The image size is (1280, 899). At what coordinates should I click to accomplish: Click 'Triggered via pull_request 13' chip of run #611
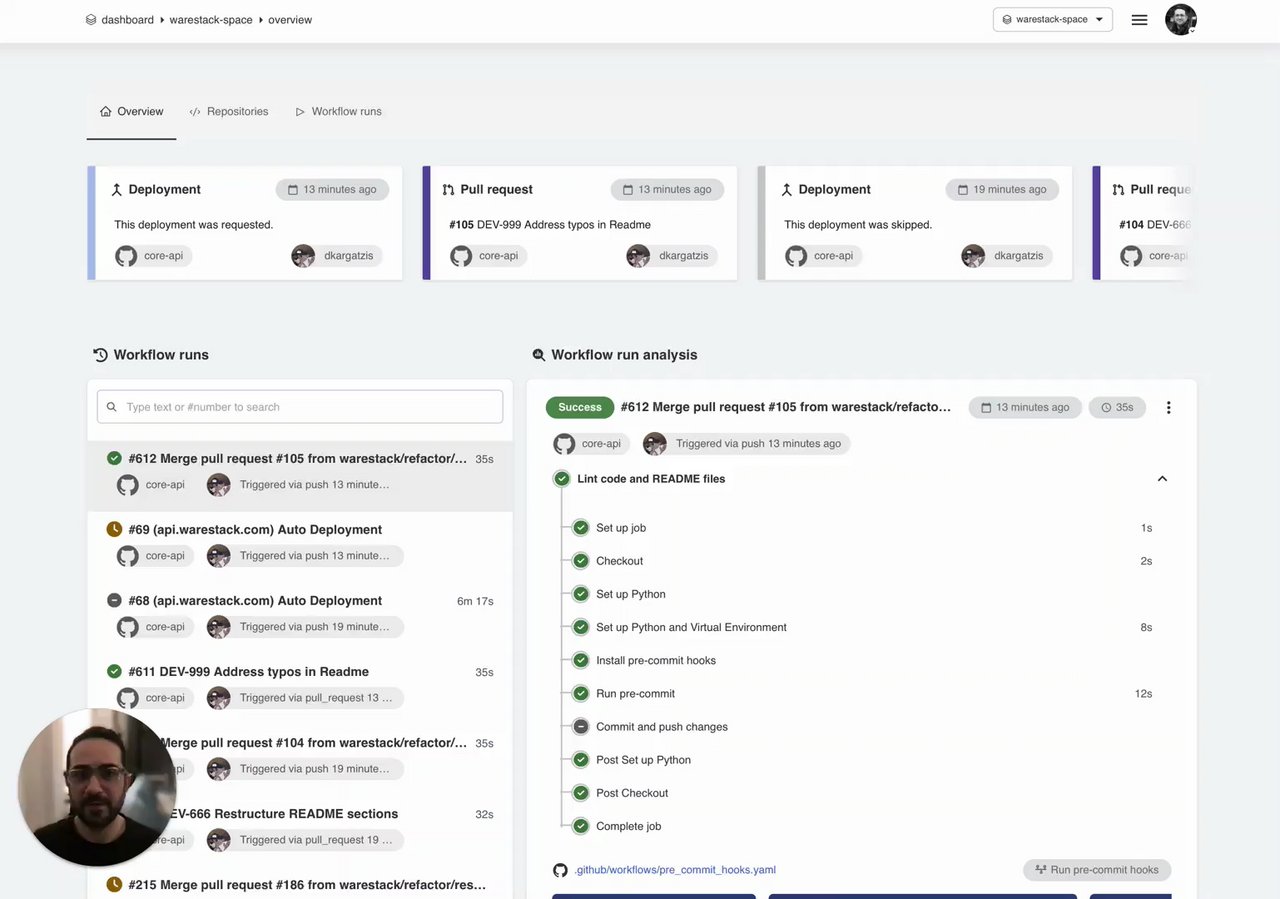[x=305, y=698]
